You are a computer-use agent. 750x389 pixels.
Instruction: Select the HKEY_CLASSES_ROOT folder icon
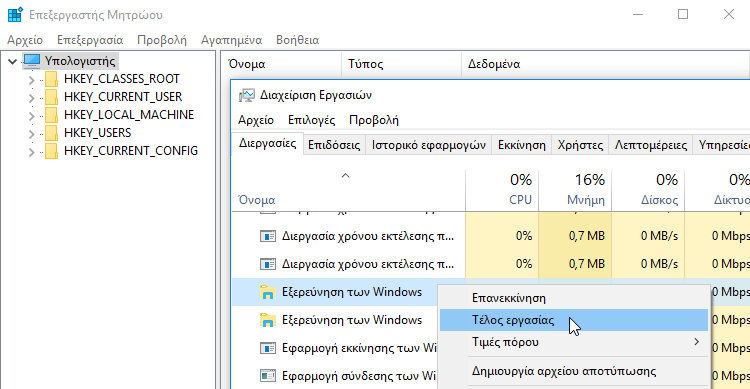[51, 79]
